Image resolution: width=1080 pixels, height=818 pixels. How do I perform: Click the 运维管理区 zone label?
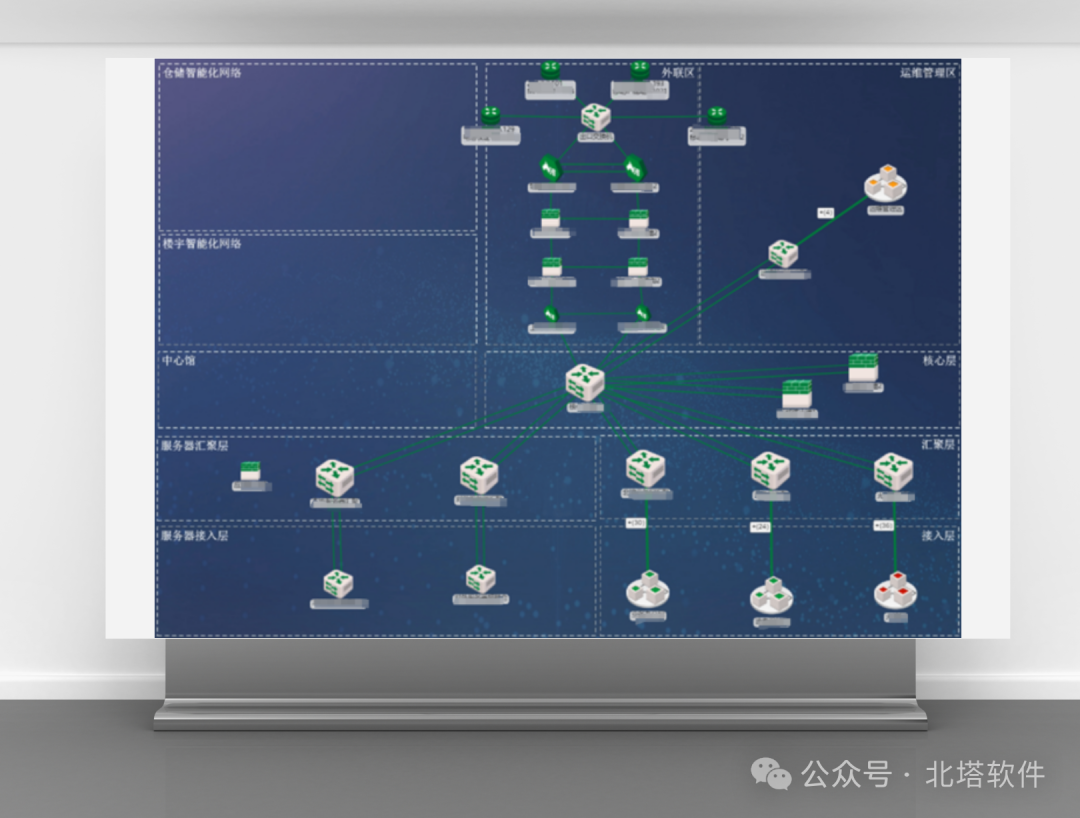pyautogui.click(x=928, y=73)
